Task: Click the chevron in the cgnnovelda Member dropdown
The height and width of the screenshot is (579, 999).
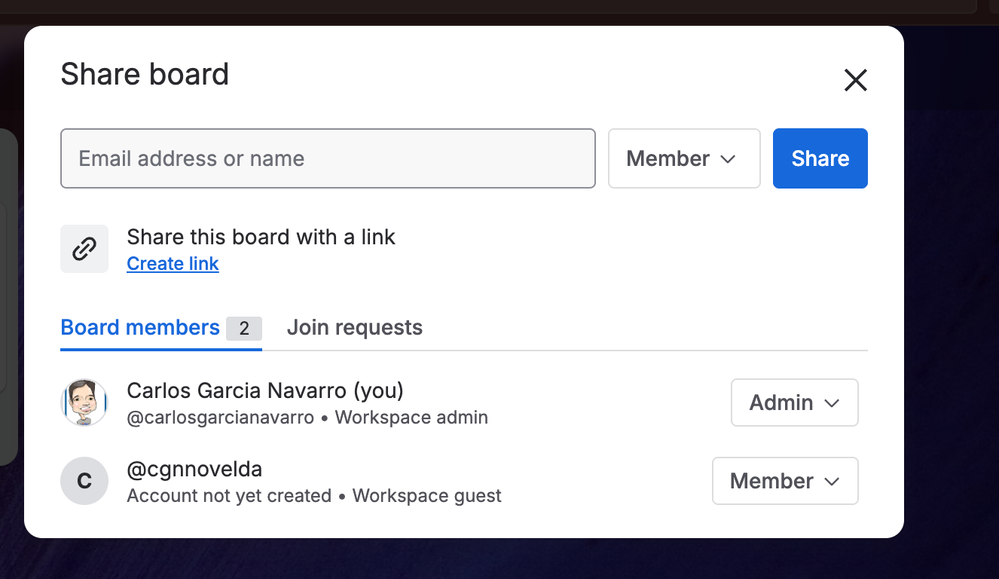Action: pos(831,482)
